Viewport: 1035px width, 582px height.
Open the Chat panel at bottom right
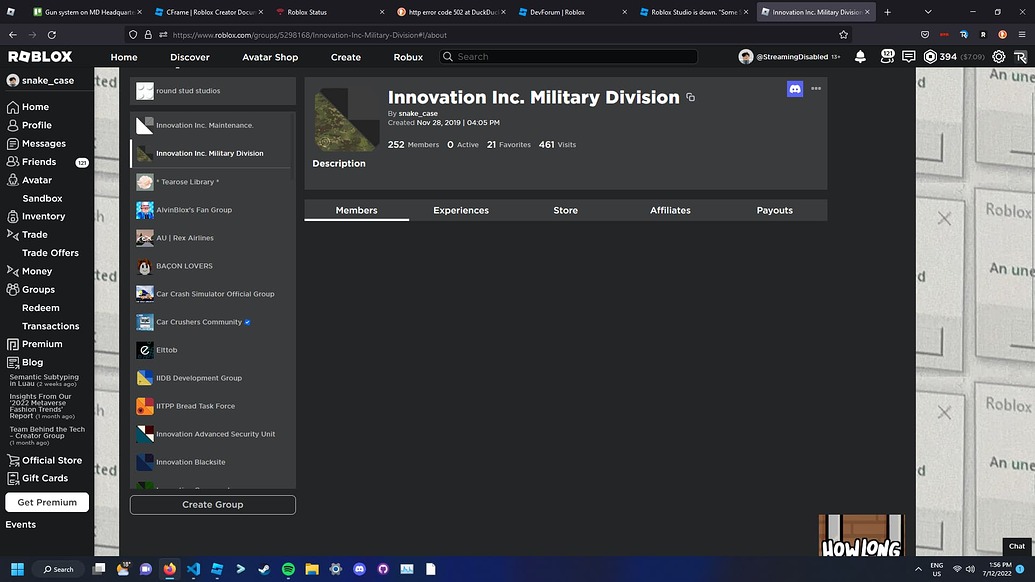1017,546
